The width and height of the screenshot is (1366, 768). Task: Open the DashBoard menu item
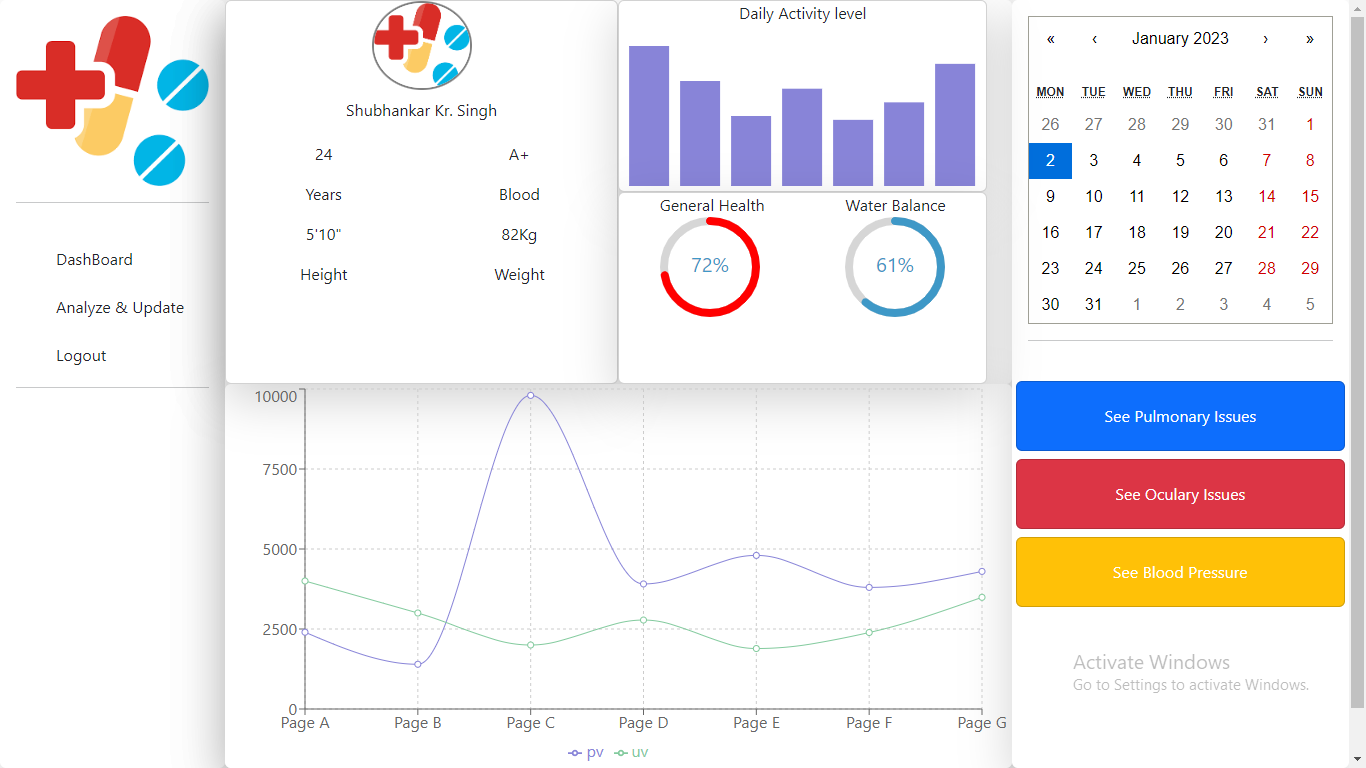(94, 259)
